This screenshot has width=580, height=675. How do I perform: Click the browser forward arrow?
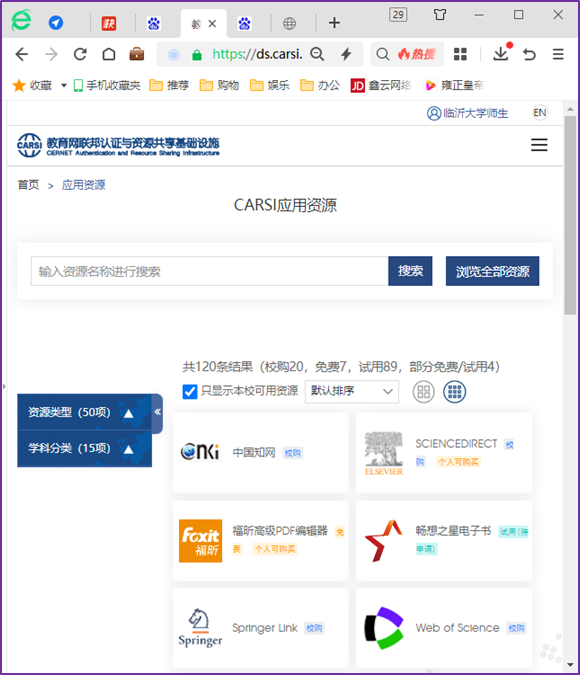(x=51, y=54)
